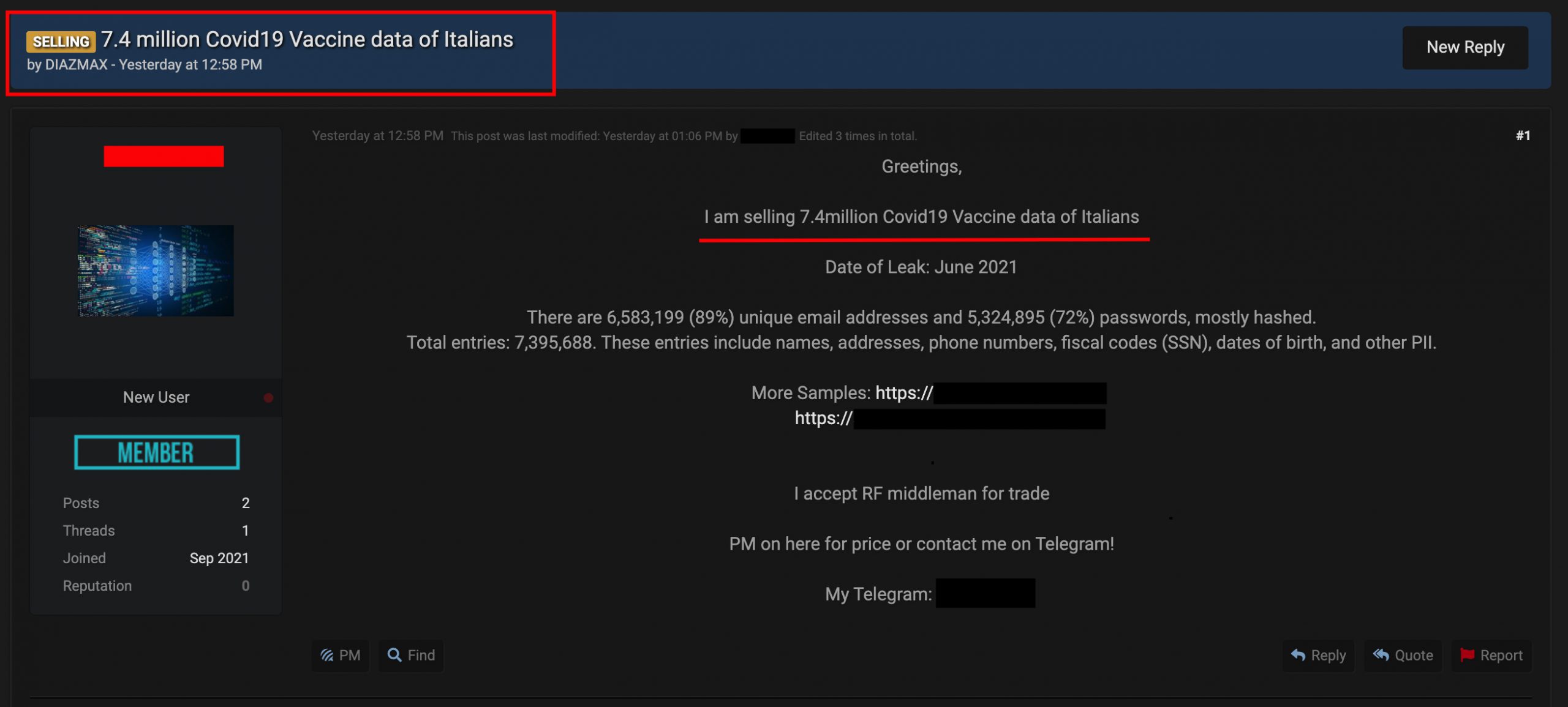Click the redacted Telegram handle
This screenshot has height=707, width=1568.
pos(986,593)
